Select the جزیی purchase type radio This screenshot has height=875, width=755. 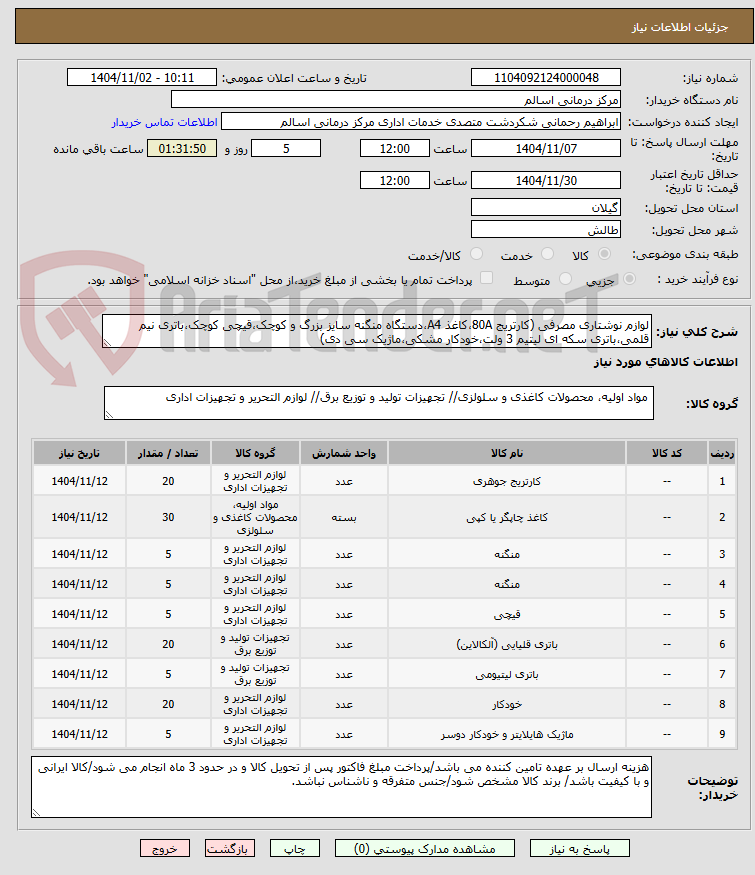pyautogui.click(x=629, y=278)
